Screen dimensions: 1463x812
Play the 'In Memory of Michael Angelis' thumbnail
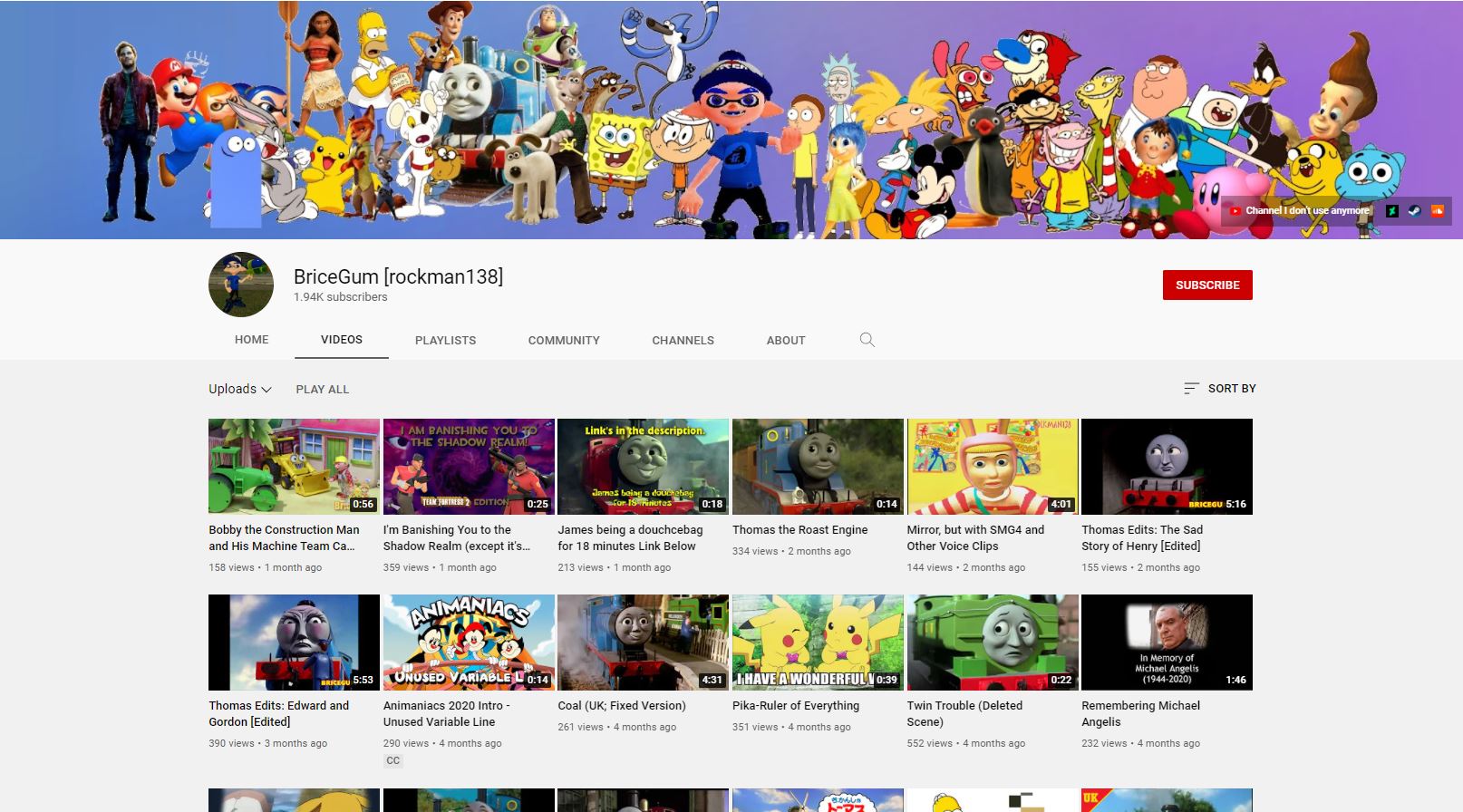(1167, 643)
